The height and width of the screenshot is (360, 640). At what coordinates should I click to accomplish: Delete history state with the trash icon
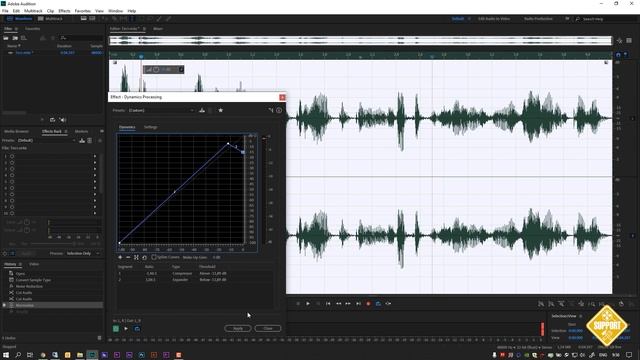(x=99, y=338)
